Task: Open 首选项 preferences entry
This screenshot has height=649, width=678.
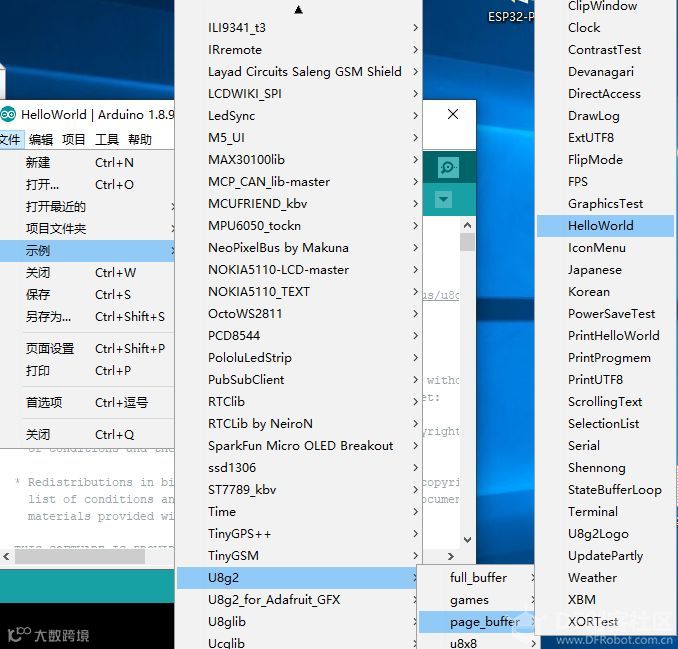Action: 87,403
